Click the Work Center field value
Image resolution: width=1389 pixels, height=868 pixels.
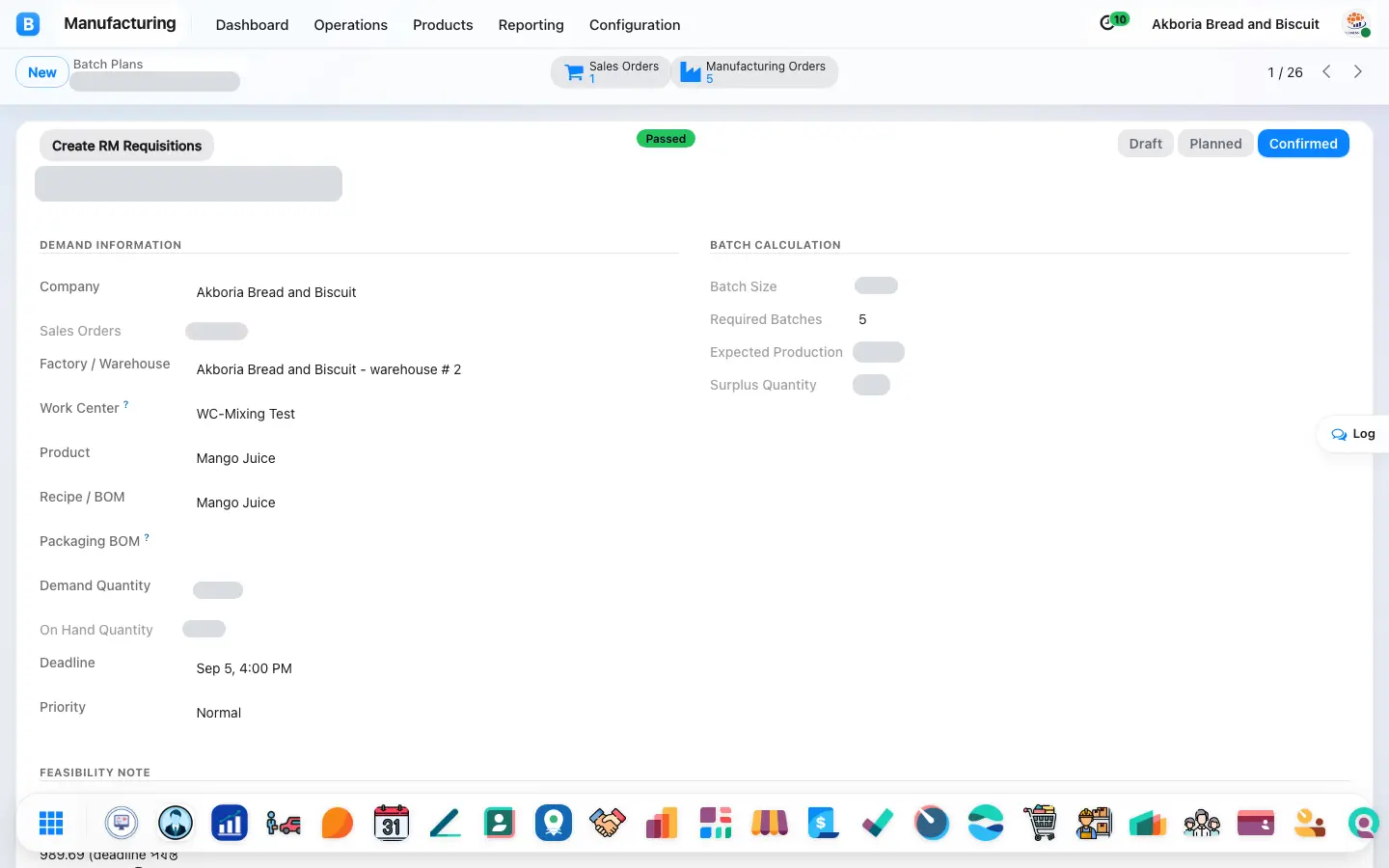(x=246, y=414)
